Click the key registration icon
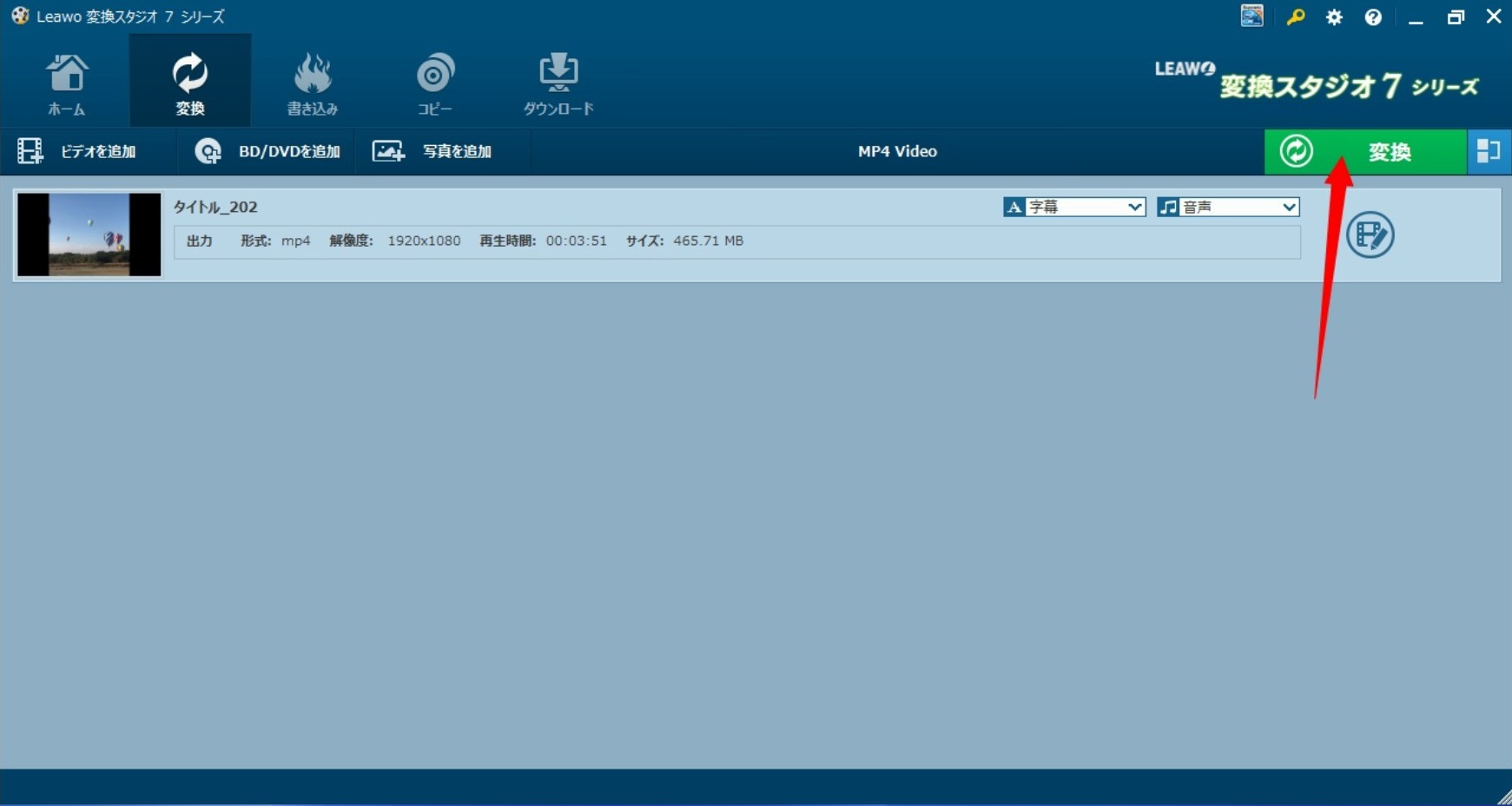 pyautogui.click(x=1295, y=17)
